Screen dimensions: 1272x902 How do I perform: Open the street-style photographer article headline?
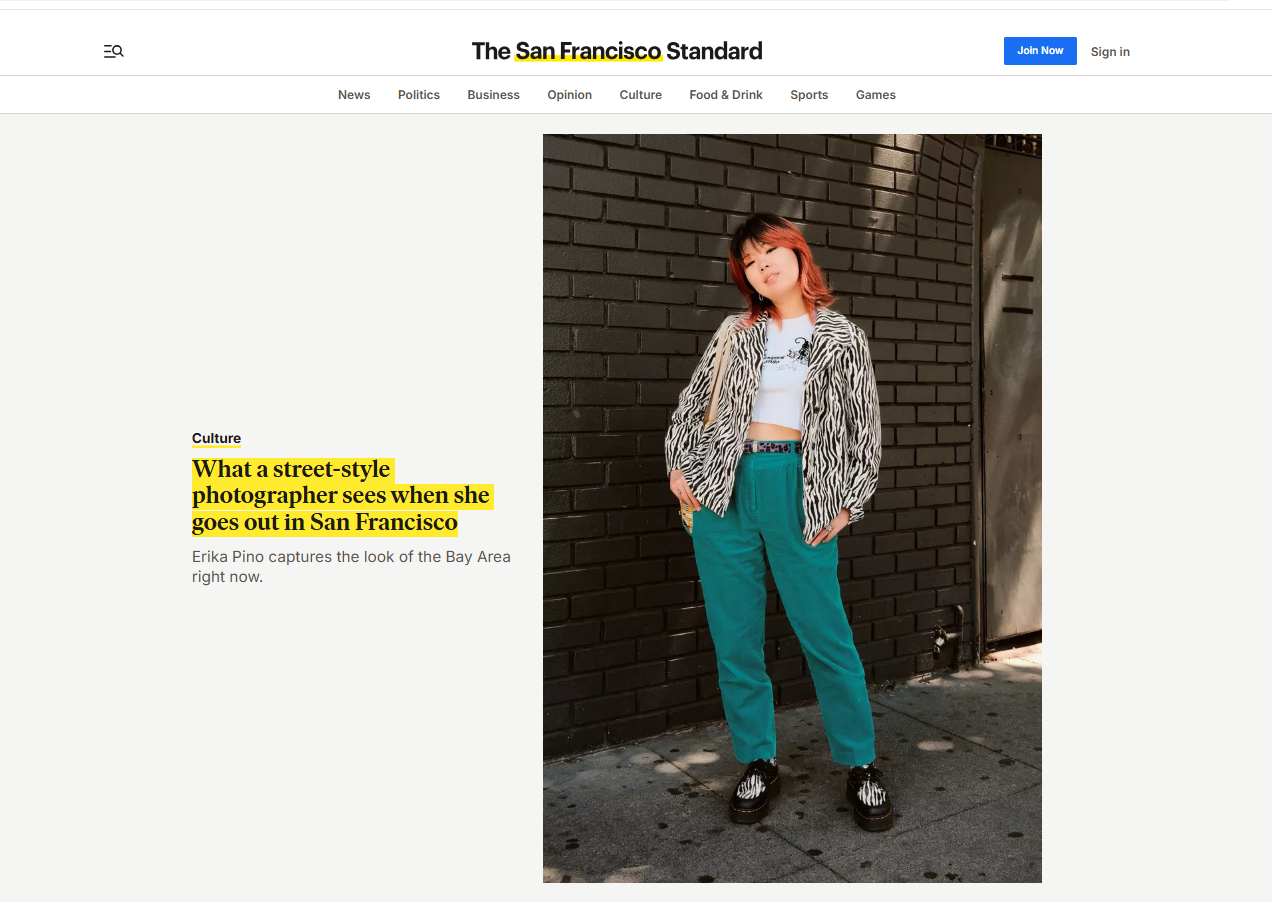coord(340,495)
